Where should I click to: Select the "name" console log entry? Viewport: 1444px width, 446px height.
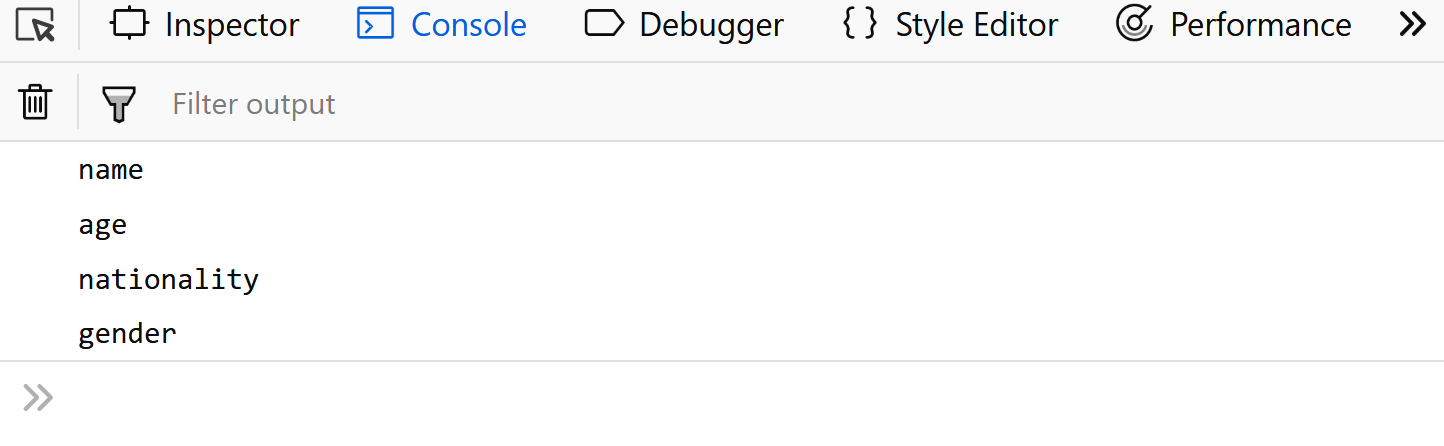click(x=111, y=170)
